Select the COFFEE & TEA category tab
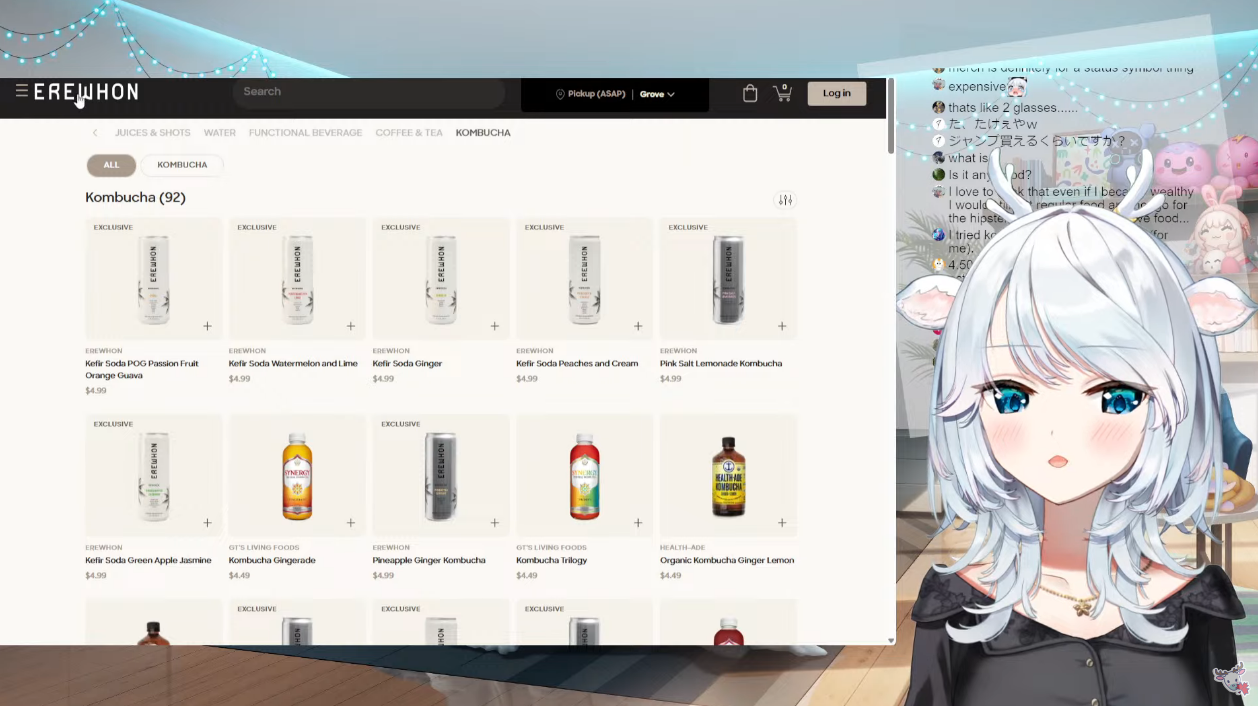The height and width of the screenshot is (706, 1258). click(409, 132)
